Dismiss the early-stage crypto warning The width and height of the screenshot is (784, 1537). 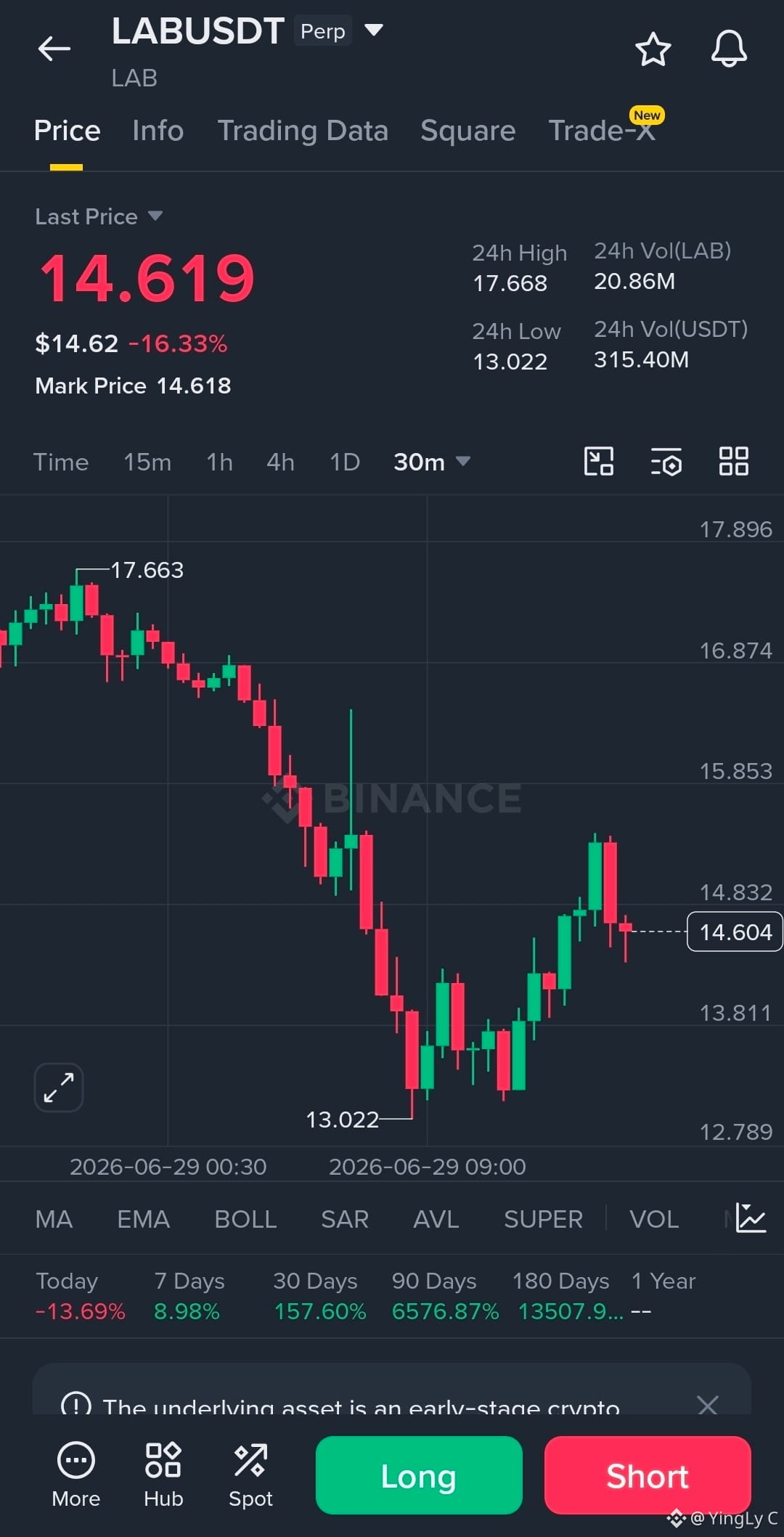707,1405
